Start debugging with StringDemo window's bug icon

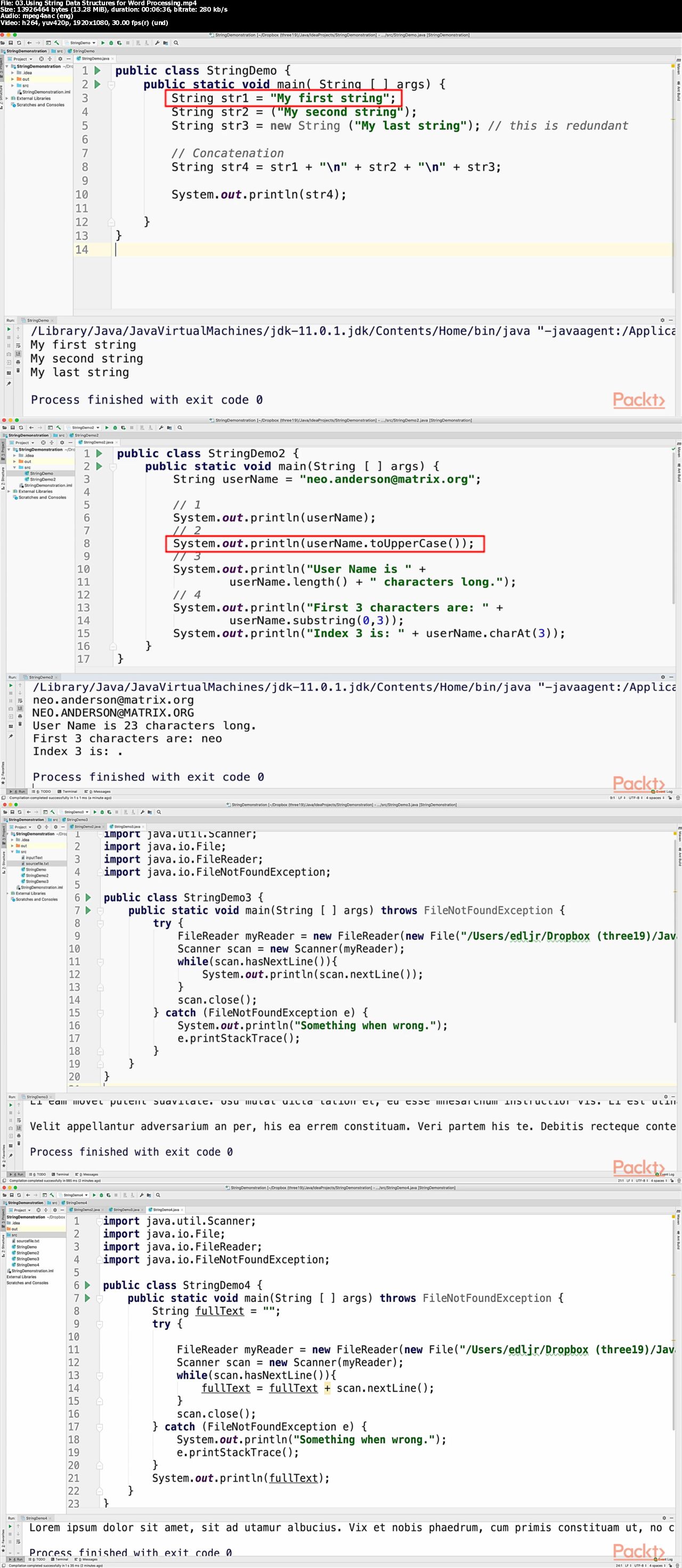(111, 43)
